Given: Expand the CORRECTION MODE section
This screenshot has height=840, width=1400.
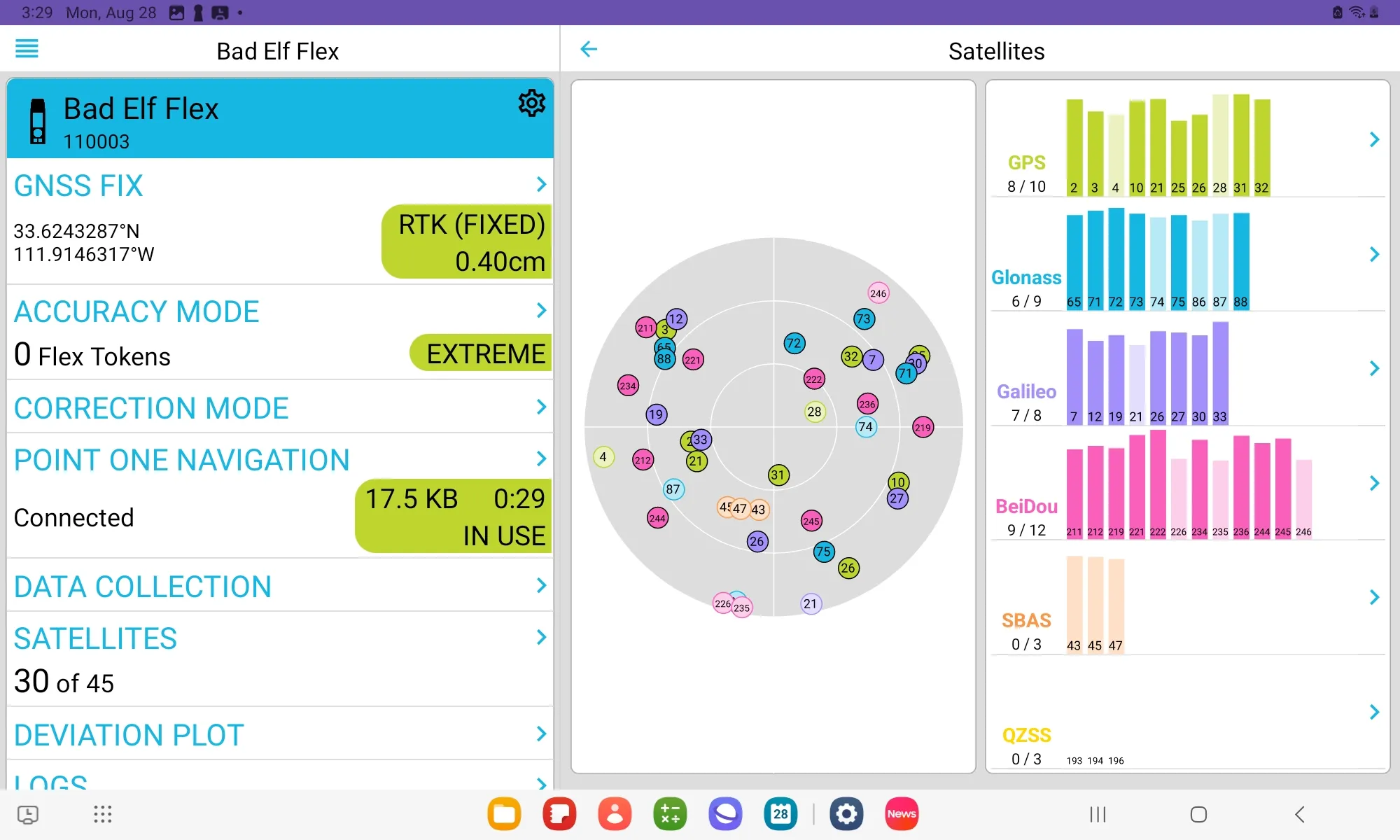Looking at the screenshot, I should pyautogui.click(x=541, y=407).
